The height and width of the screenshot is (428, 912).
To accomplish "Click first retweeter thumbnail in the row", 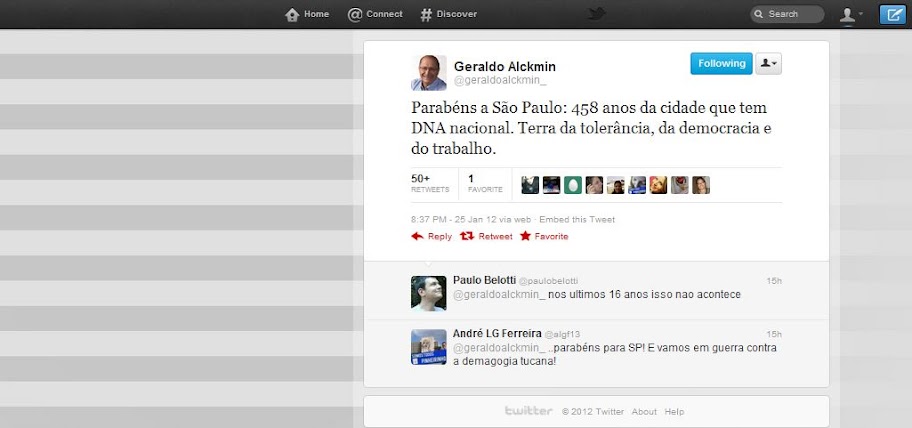I will 530,185.
